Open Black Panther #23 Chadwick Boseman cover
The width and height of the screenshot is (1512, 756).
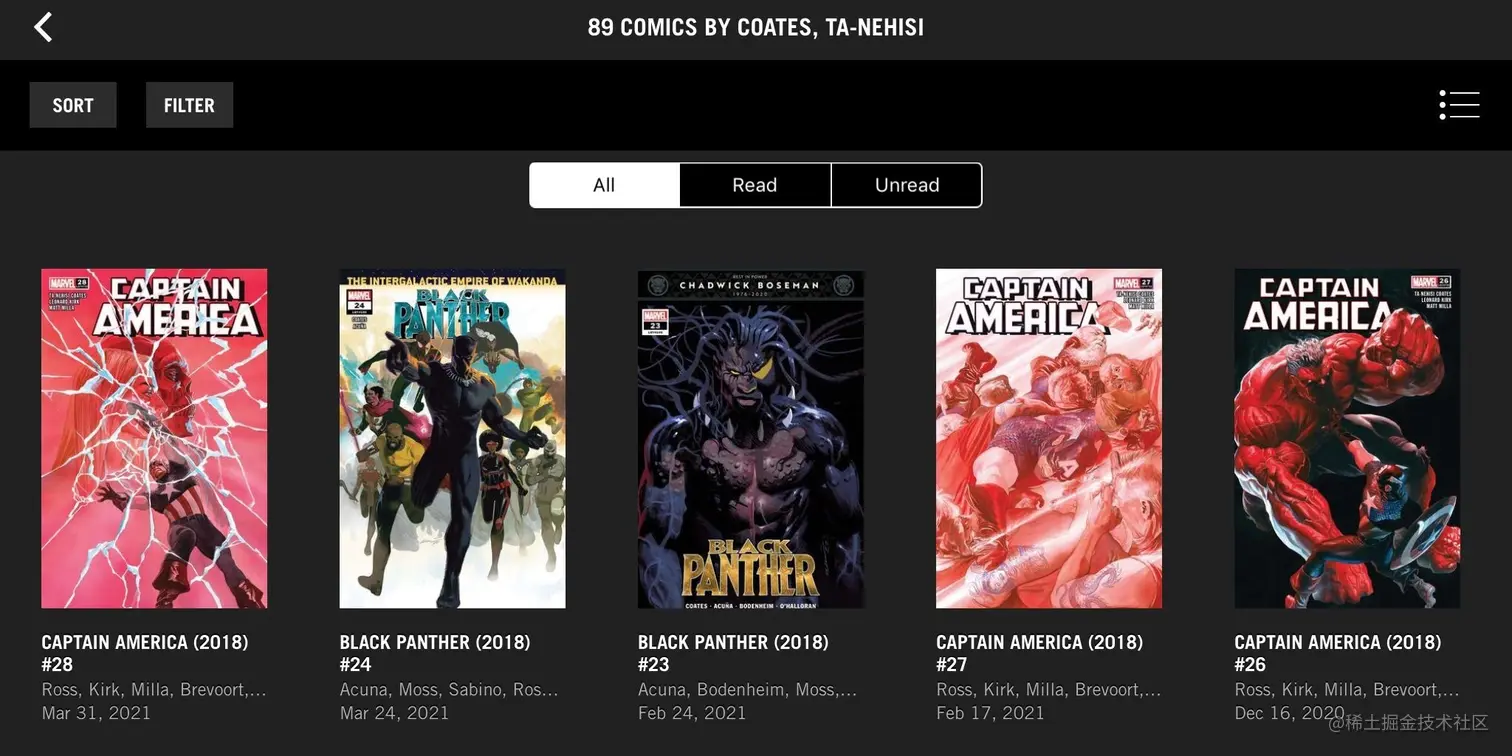751,438
